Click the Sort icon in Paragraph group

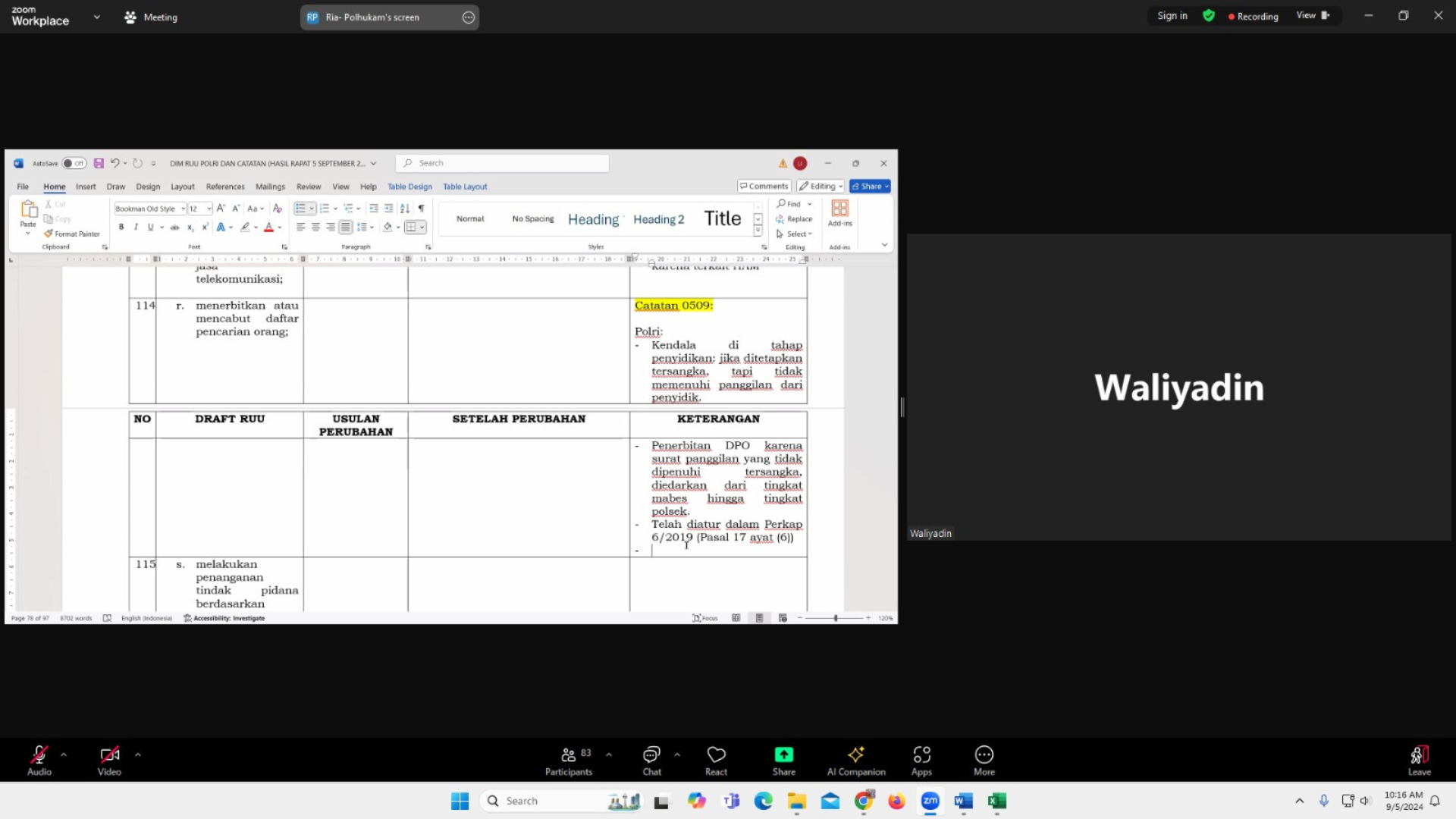coord(405,208)
